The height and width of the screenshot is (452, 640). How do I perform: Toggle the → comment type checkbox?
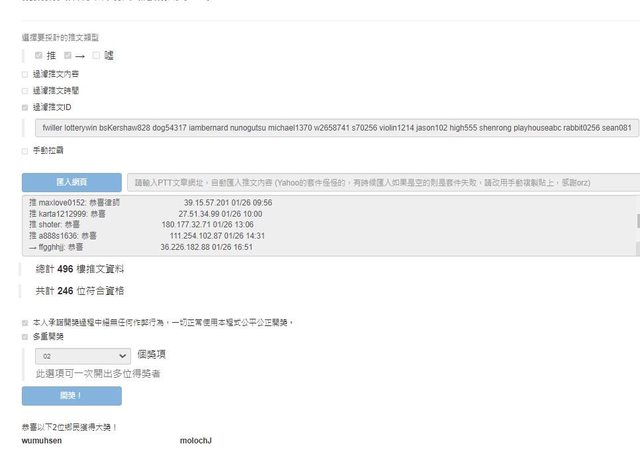[68, 56]
